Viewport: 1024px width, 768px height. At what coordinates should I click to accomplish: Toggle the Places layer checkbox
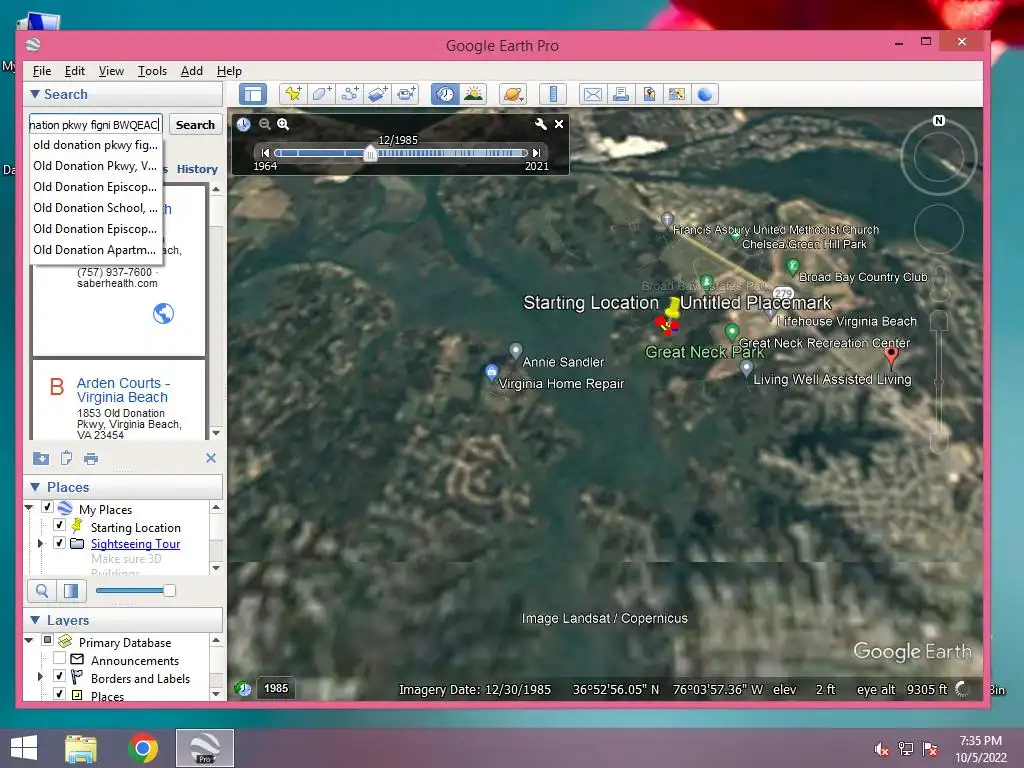tap(59, 694)
